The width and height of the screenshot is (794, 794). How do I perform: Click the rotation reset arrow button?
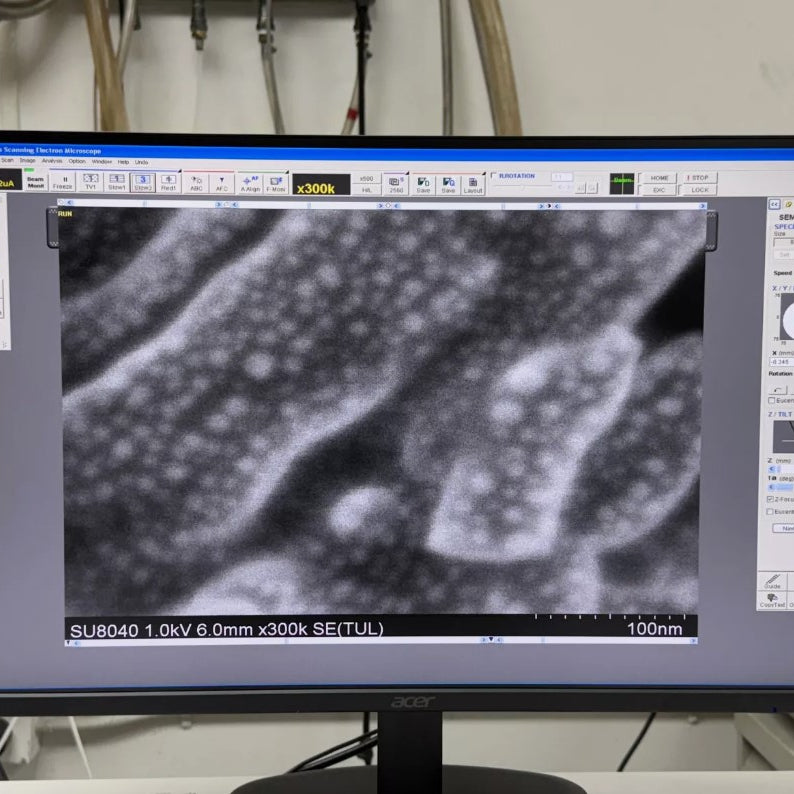778,388
